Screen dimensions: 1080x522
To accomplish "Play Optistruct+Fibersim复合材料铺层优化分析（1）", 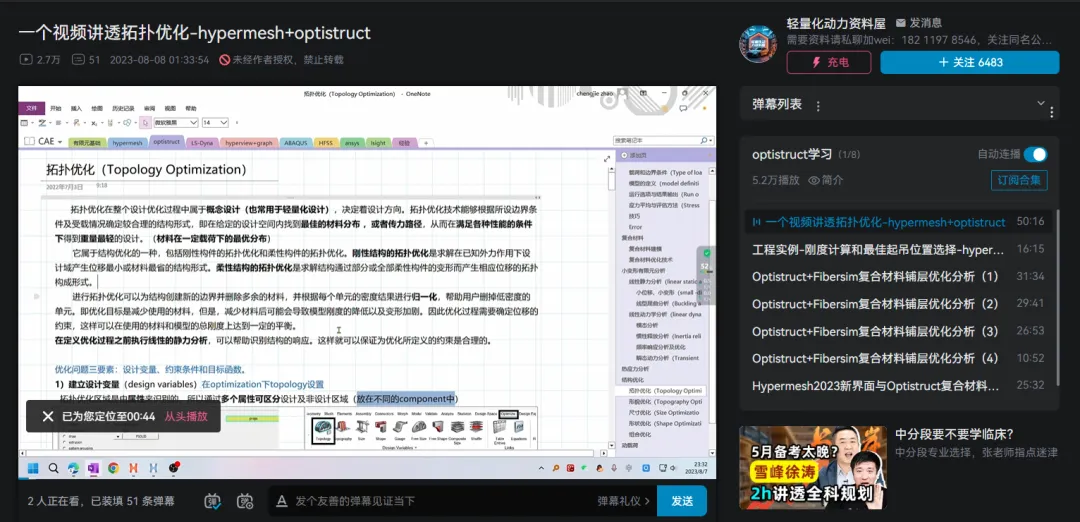I will 899,276.
